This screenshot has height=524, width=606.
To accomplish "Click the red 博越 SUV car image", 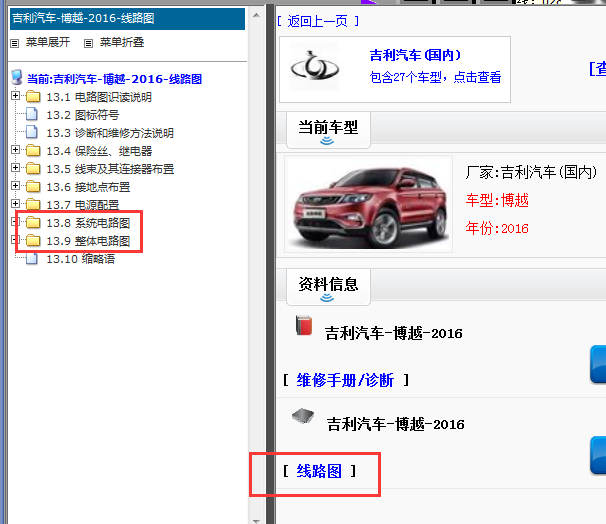I will click(368, 204).
